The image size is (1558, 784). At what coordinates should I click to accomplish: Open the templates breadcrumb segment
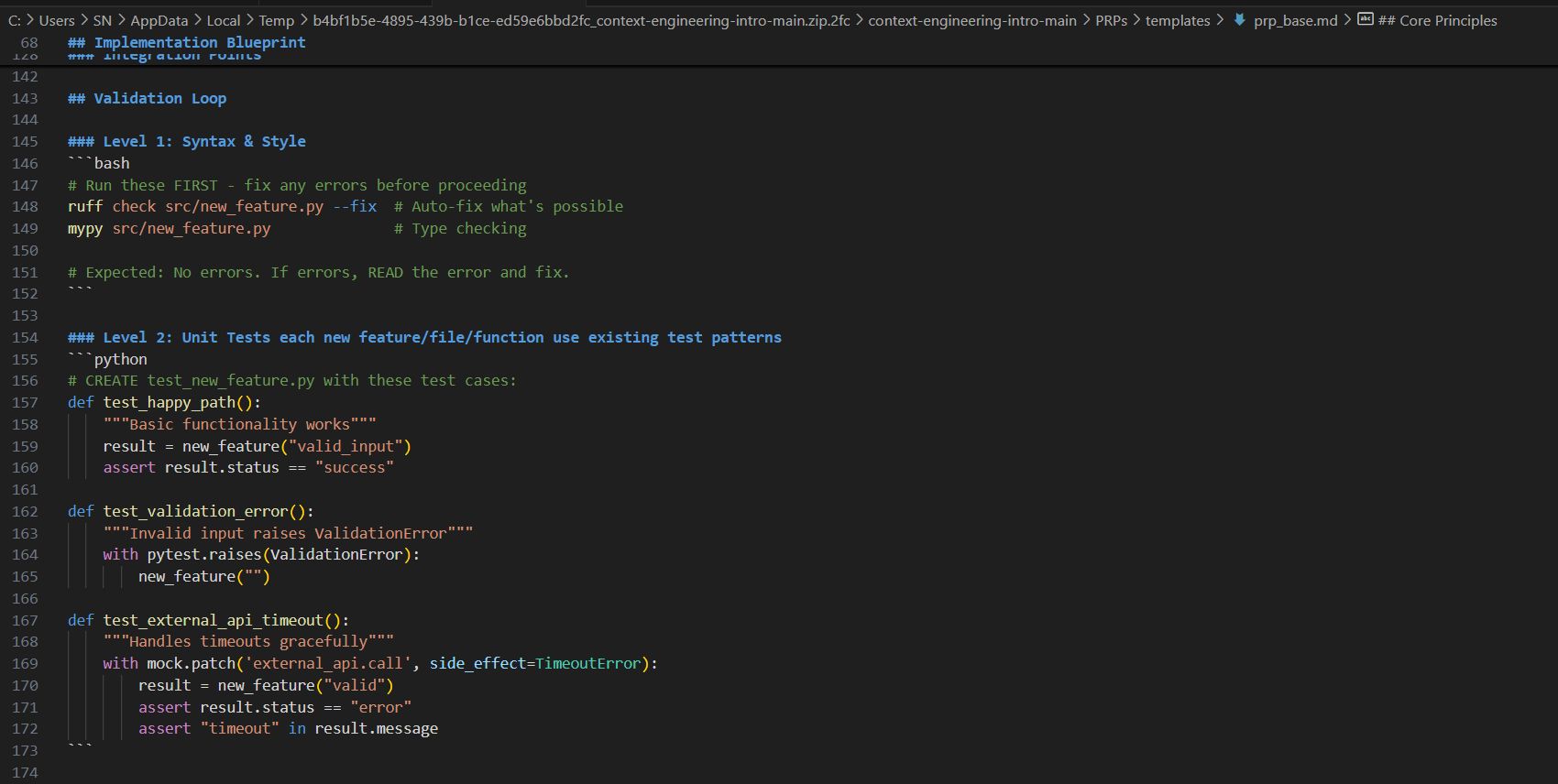[x=1178, y=20]
